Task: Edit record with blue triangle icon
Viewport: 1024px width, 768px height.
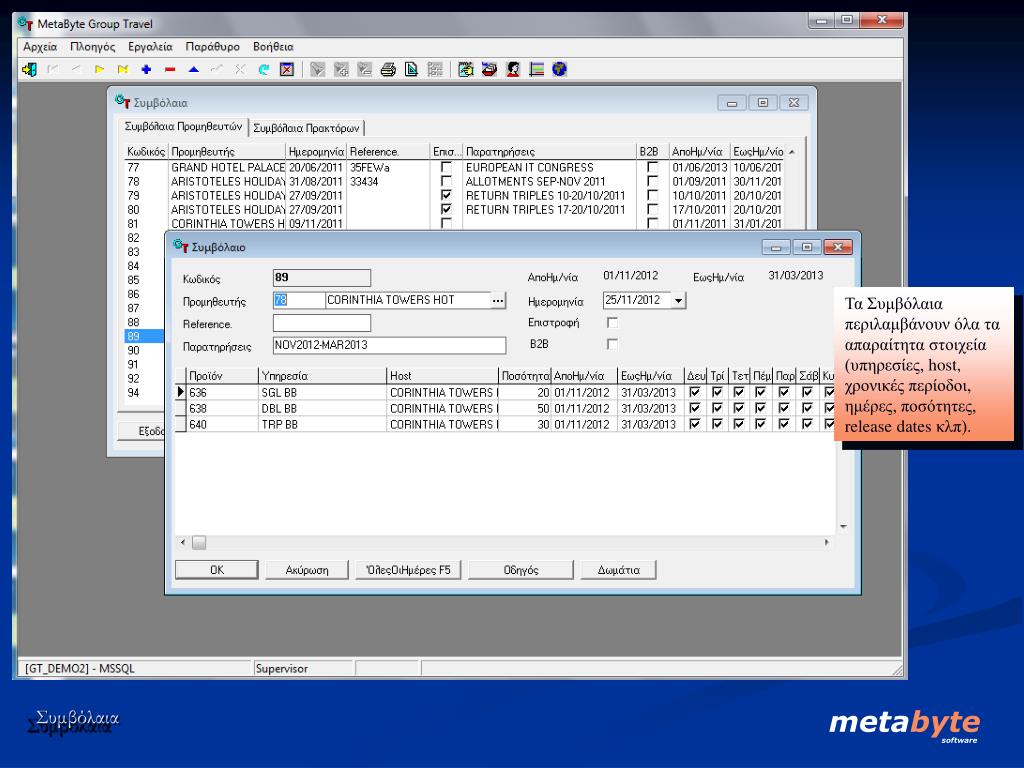Action: pos(193,69)
